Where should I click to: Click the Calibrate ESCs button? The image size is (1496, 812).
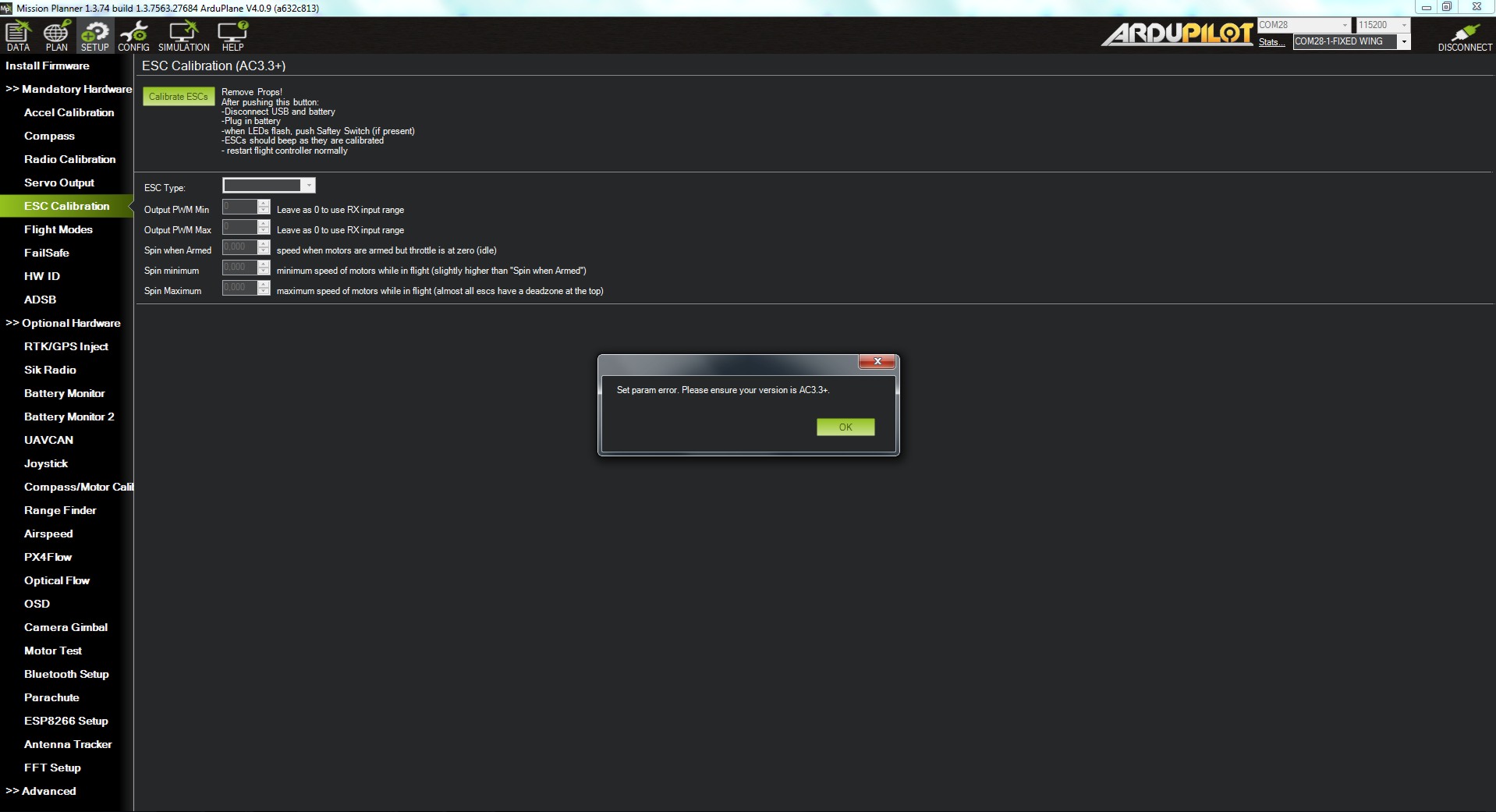click(178, 97)
